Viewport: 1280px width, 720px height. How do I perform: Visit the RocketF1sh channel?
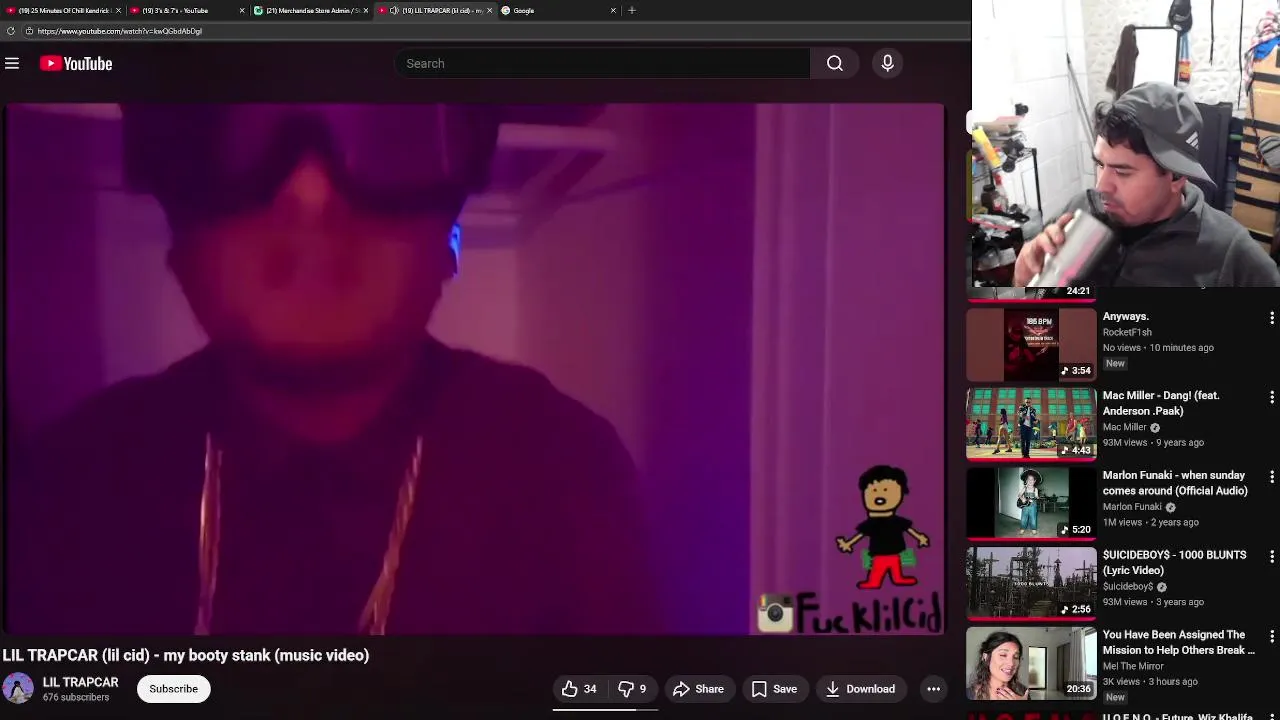(x=1127, y=332)
